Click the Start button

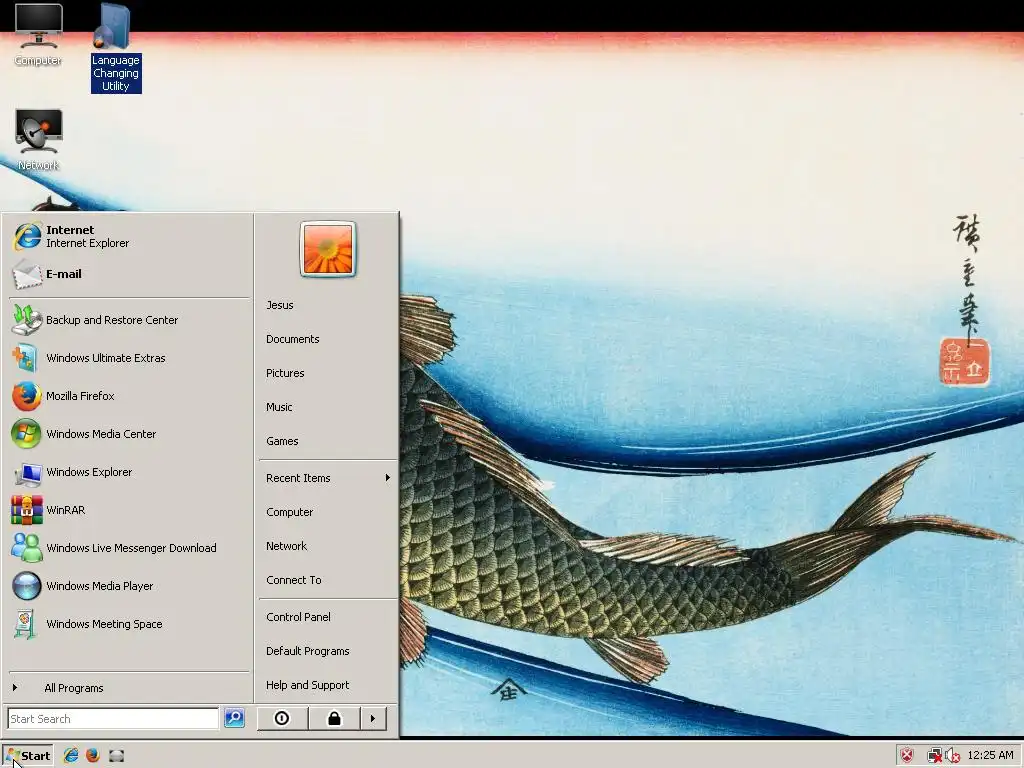tap(28, 756)
